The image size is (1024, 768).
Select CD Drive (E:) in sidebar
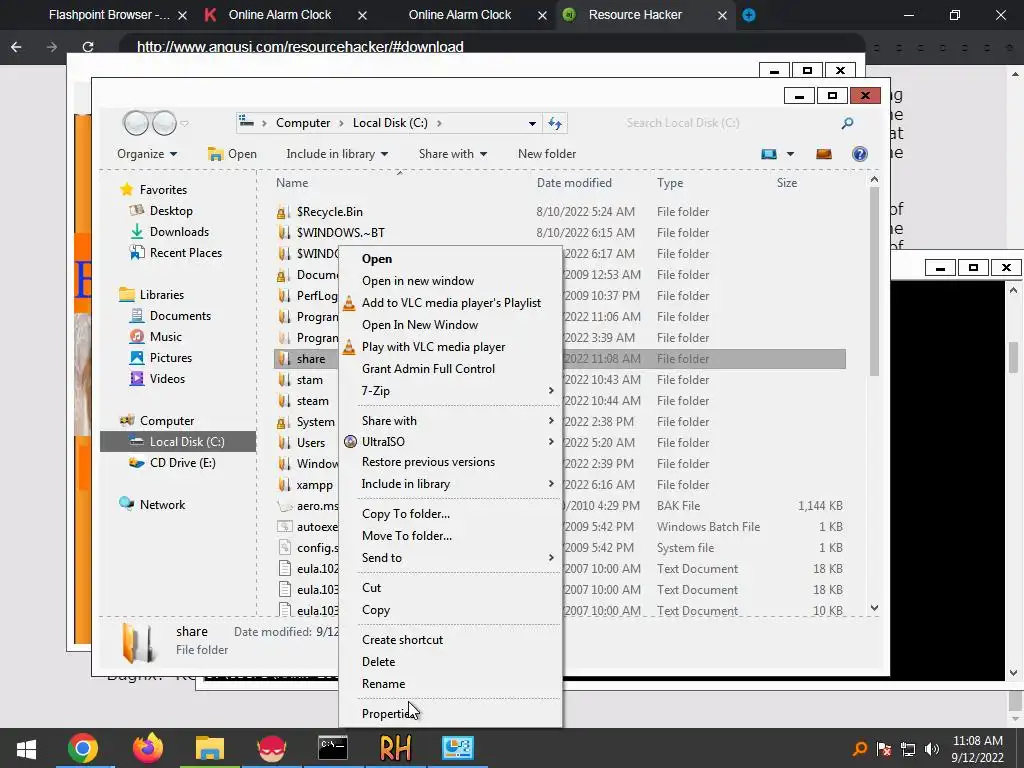182,463
